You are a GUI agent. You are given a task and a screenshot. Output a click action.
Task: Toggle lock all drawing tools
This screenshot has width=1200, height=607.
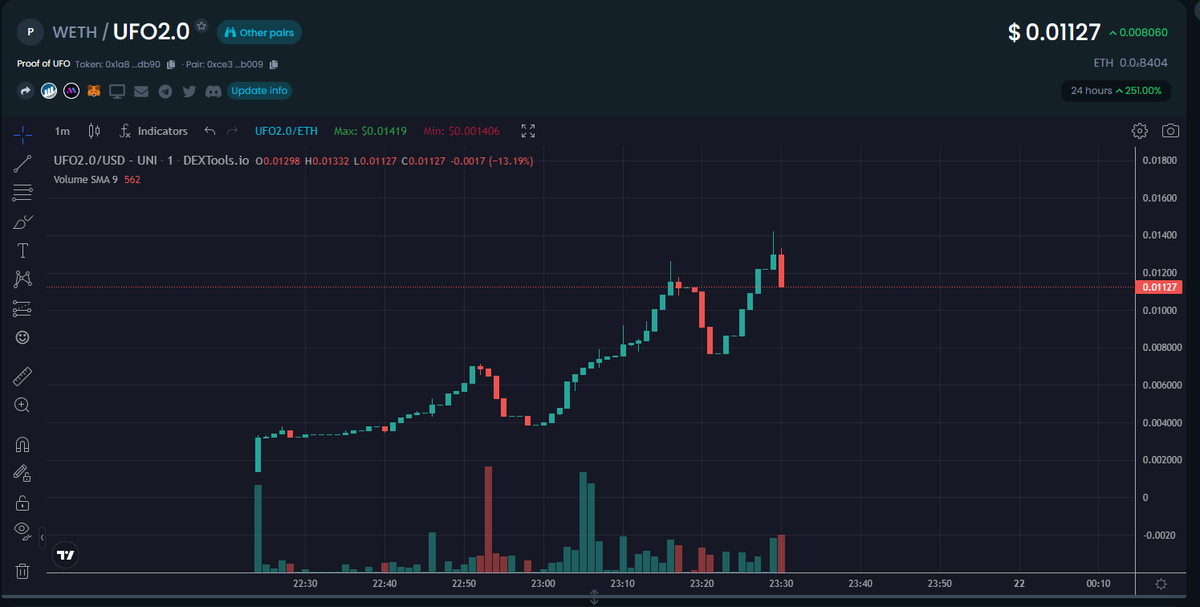coord(22,502)
